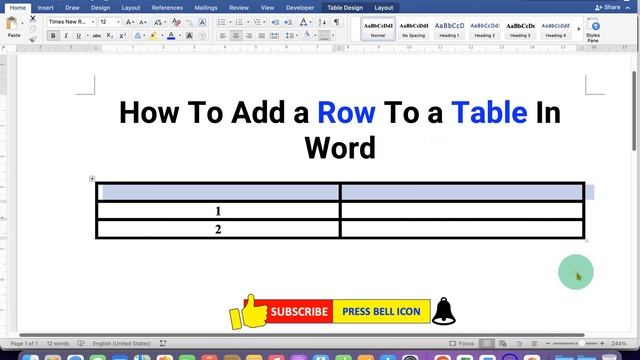Click the Paste clipboard icon

coord(12,23)
